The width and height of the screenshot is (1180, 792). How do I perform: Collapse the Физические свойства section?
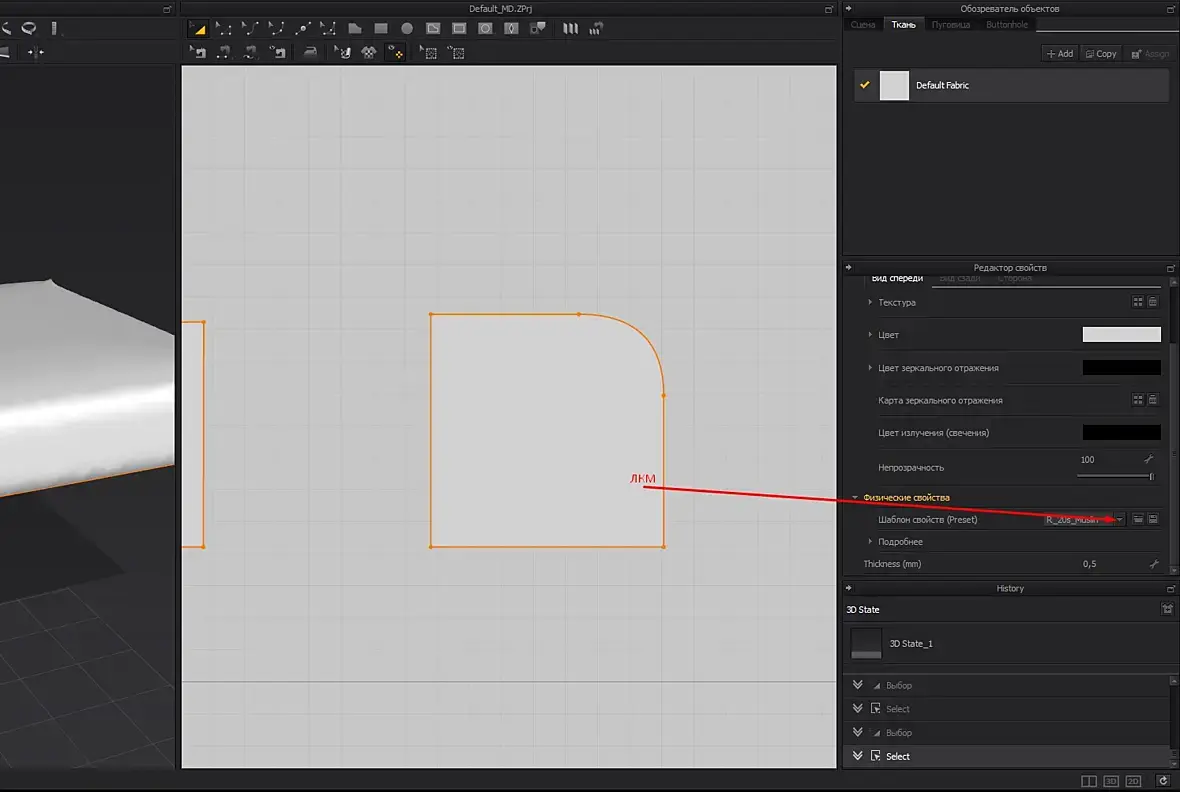[855, 497]
